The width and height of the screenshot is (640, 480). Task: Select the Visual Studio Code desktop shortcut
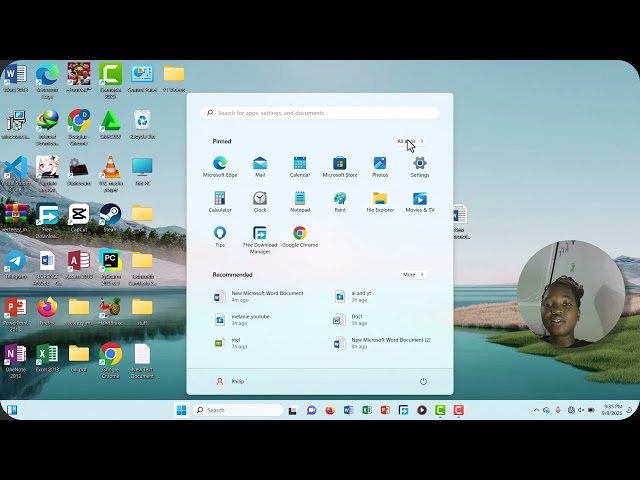coord(16,175)
